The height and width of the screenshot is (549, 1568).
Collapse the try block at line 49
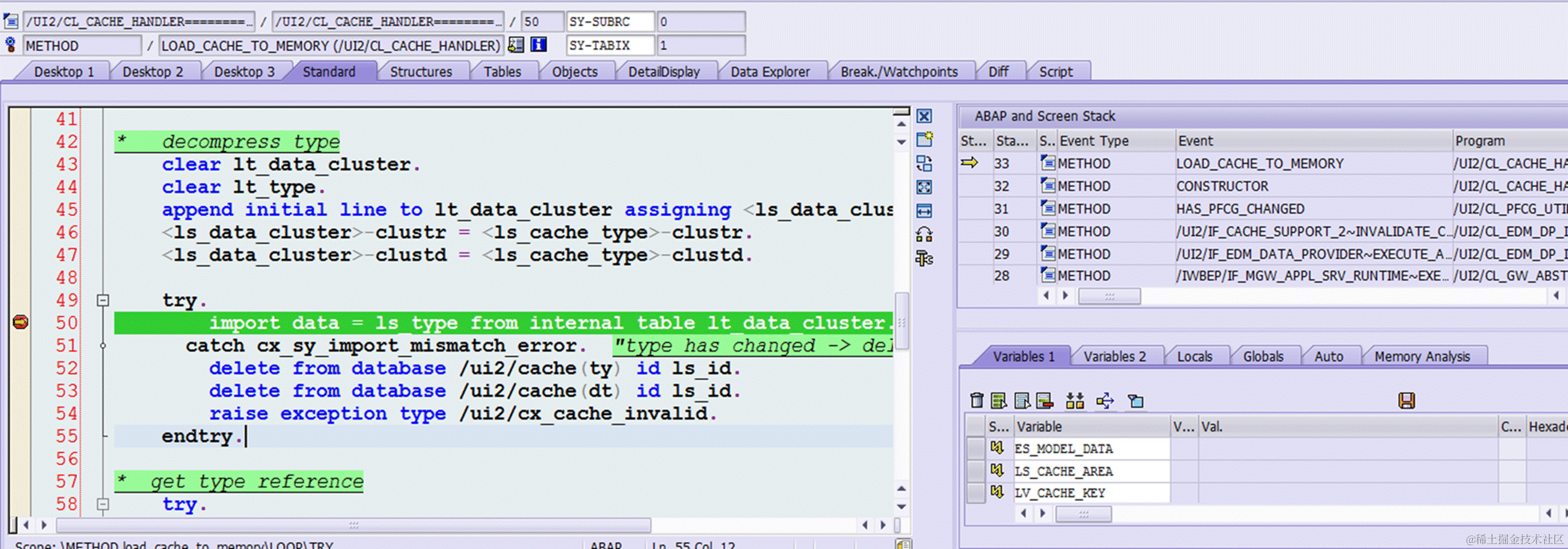click(x=103, y=300)
